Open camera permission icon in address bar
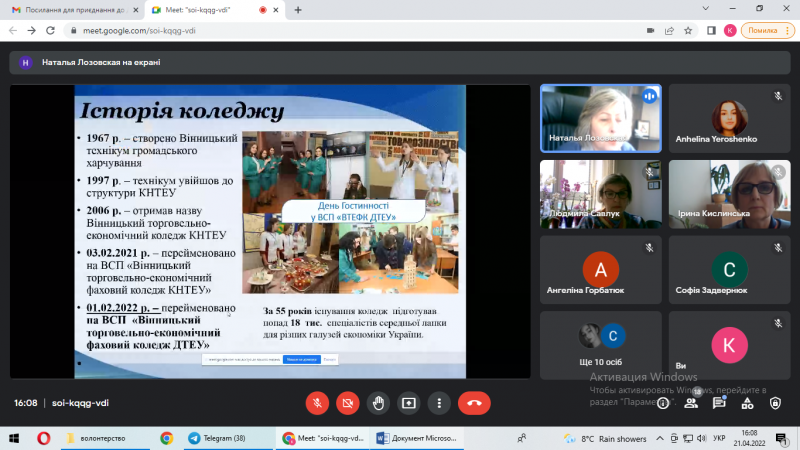Viewport: 800px width, 450px height. pos(651,31)
